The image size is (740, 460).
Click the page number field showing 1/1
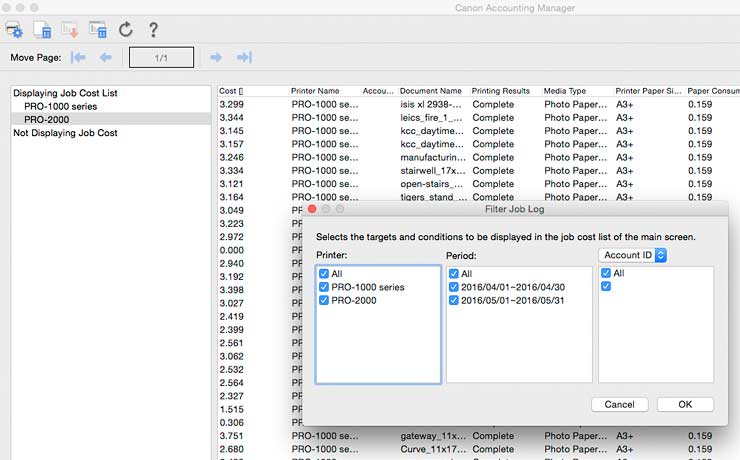(161, 58)
